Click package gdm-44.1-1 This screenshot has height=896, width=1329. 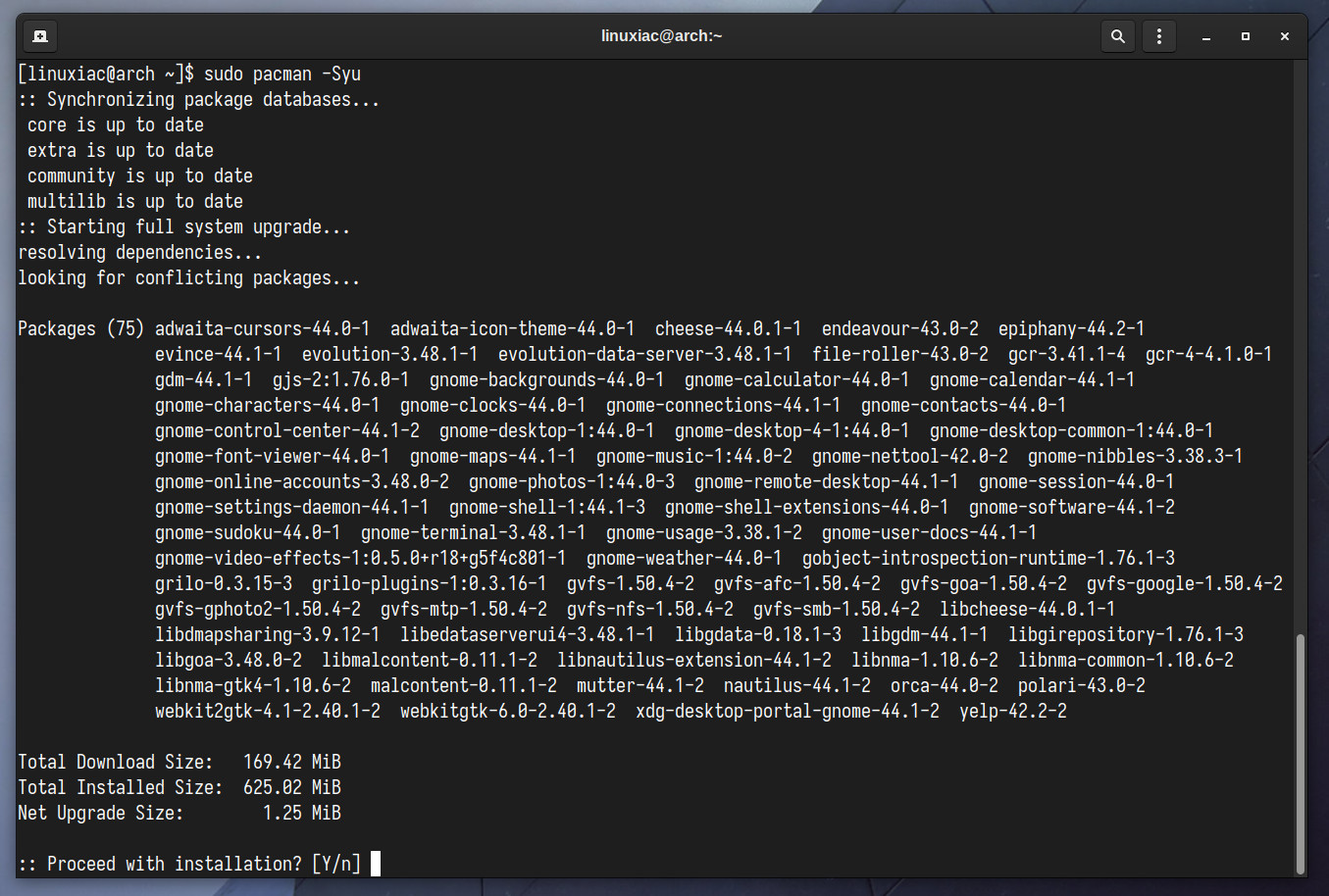pos(204,380)
